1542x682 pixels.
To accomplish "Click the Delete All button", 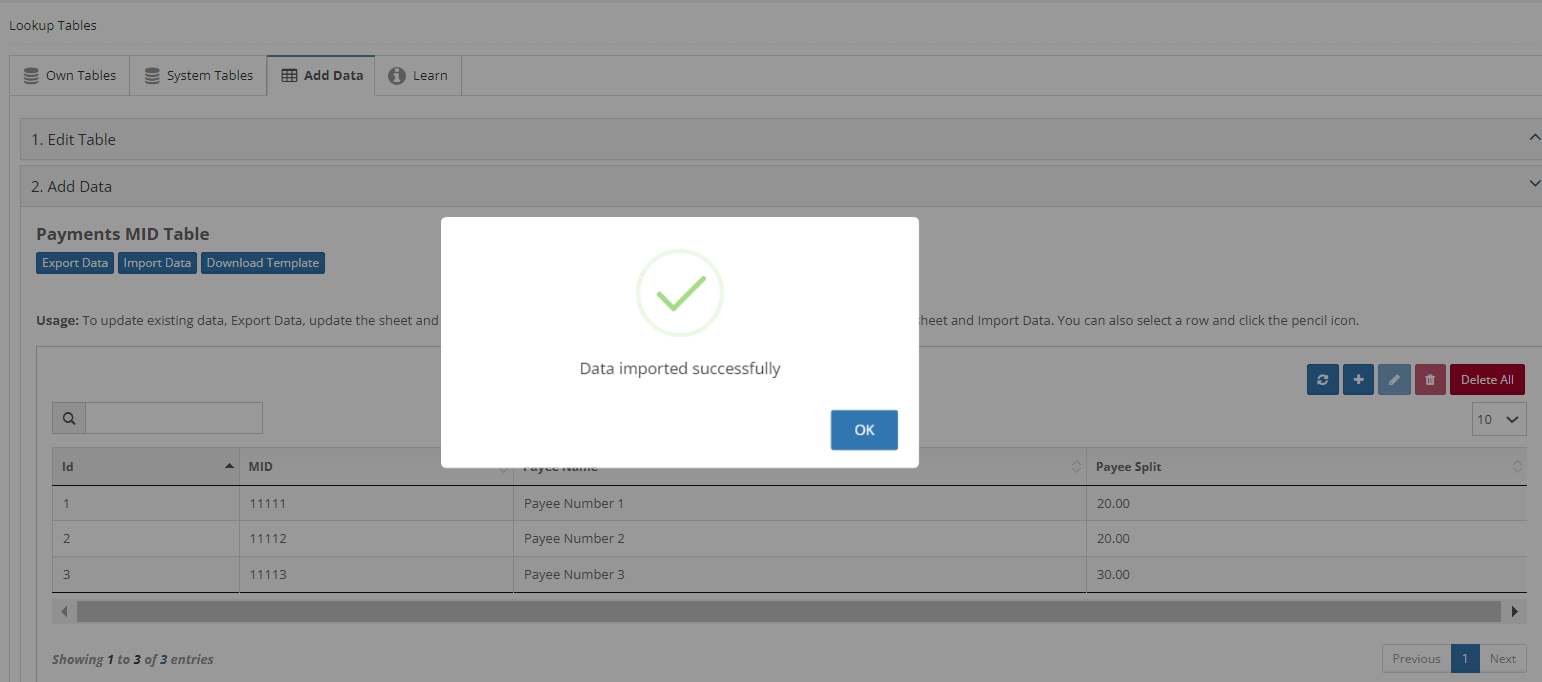I will tap(1487, 380).
